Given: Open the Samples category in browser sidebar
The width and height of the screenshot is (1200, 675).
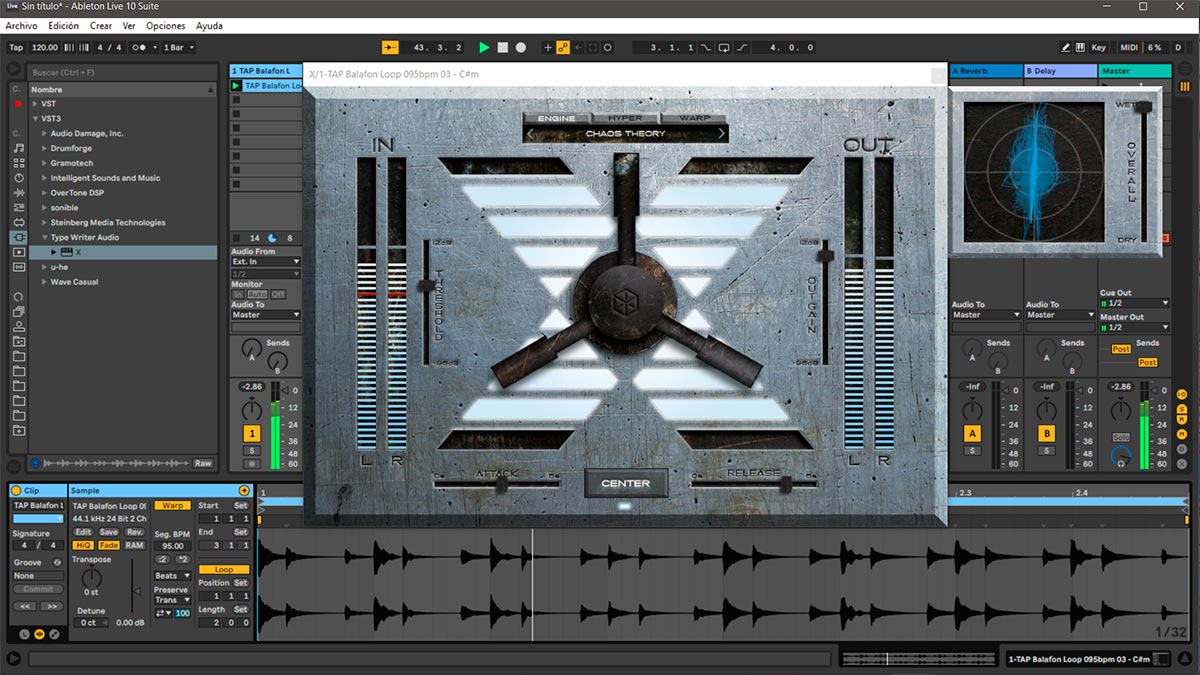Looking at the screenshot, I should pos(18,267).
